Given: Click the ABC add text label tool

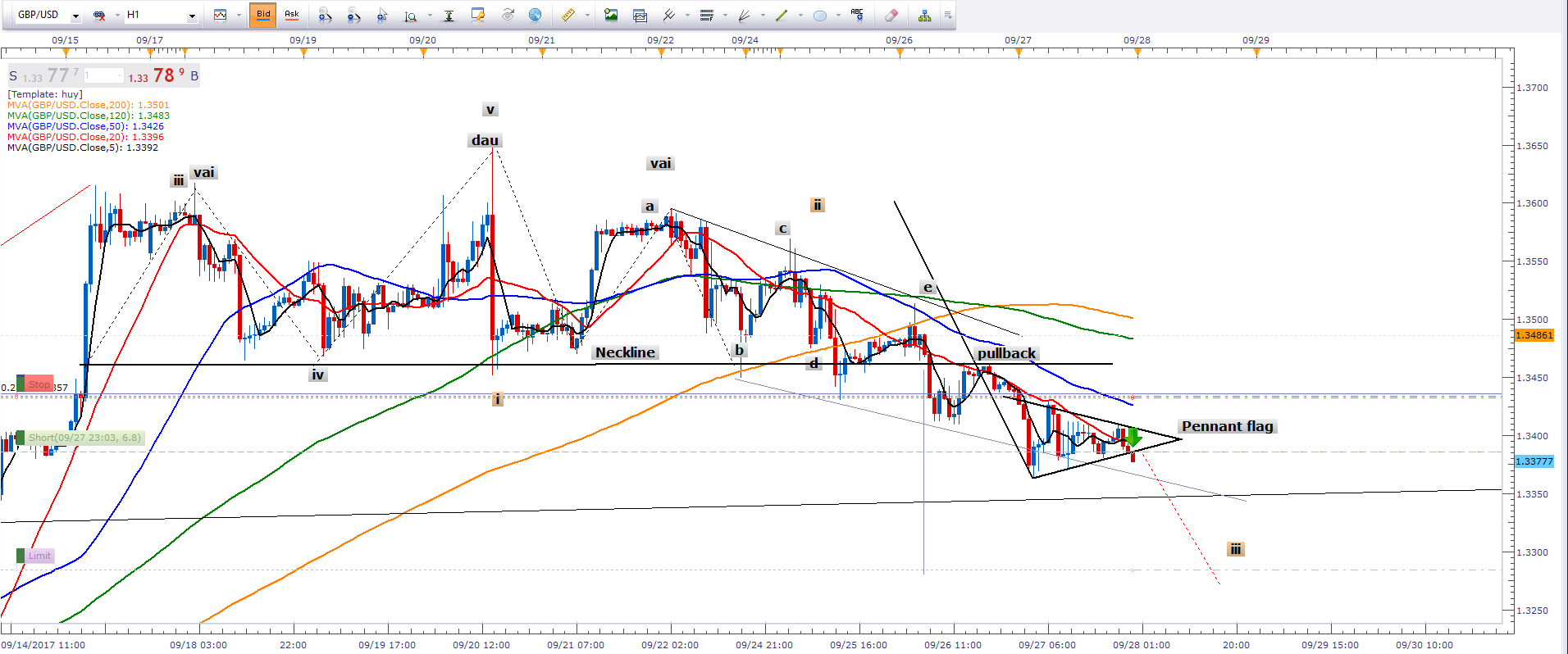Looking at the screenshot, I should point(857,15).
